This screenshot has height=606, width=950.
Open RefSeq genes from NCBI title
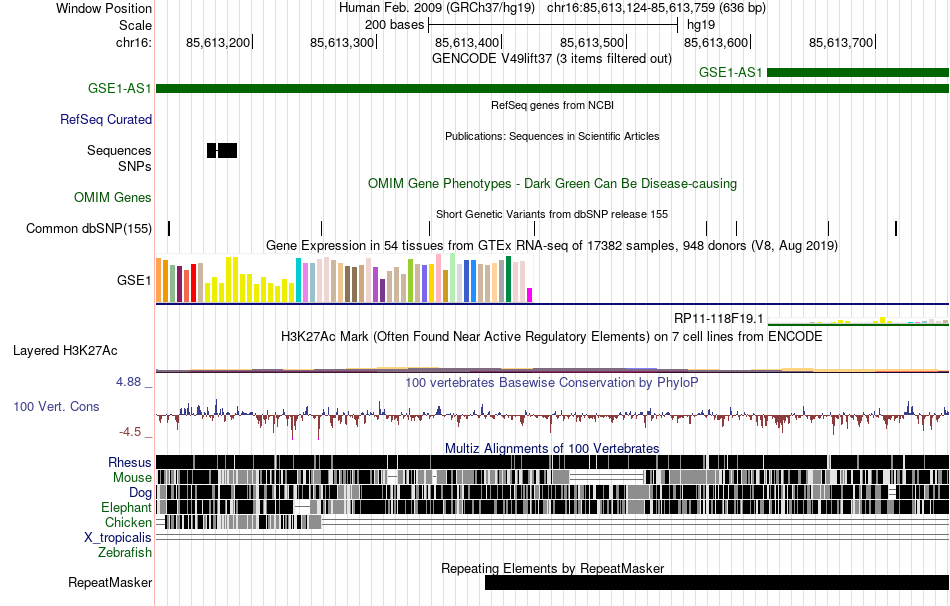click(552, 105)
